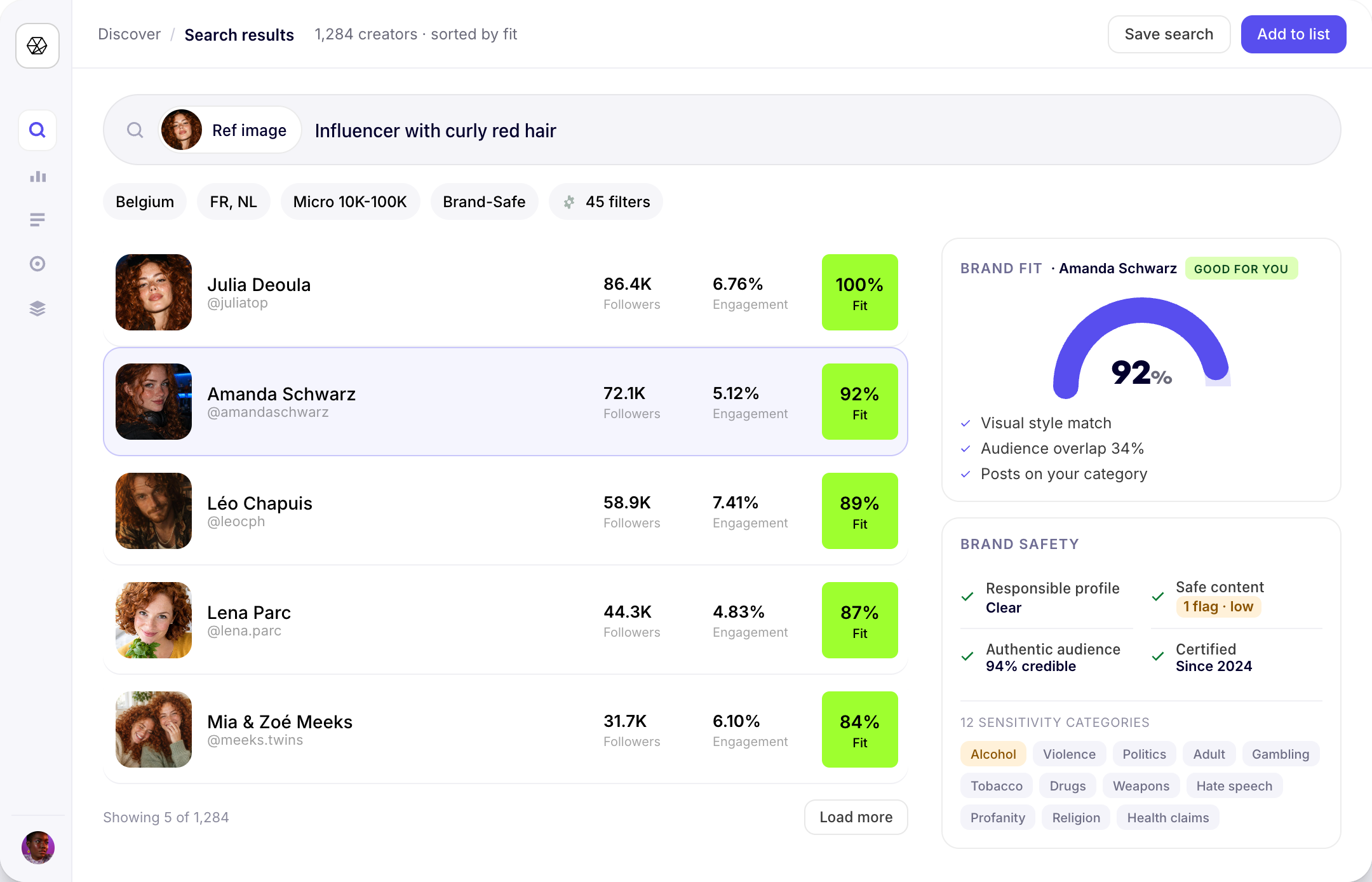Select the Violence sensitivity tag
The image size is (1372, 882).
click(1069, 754)
